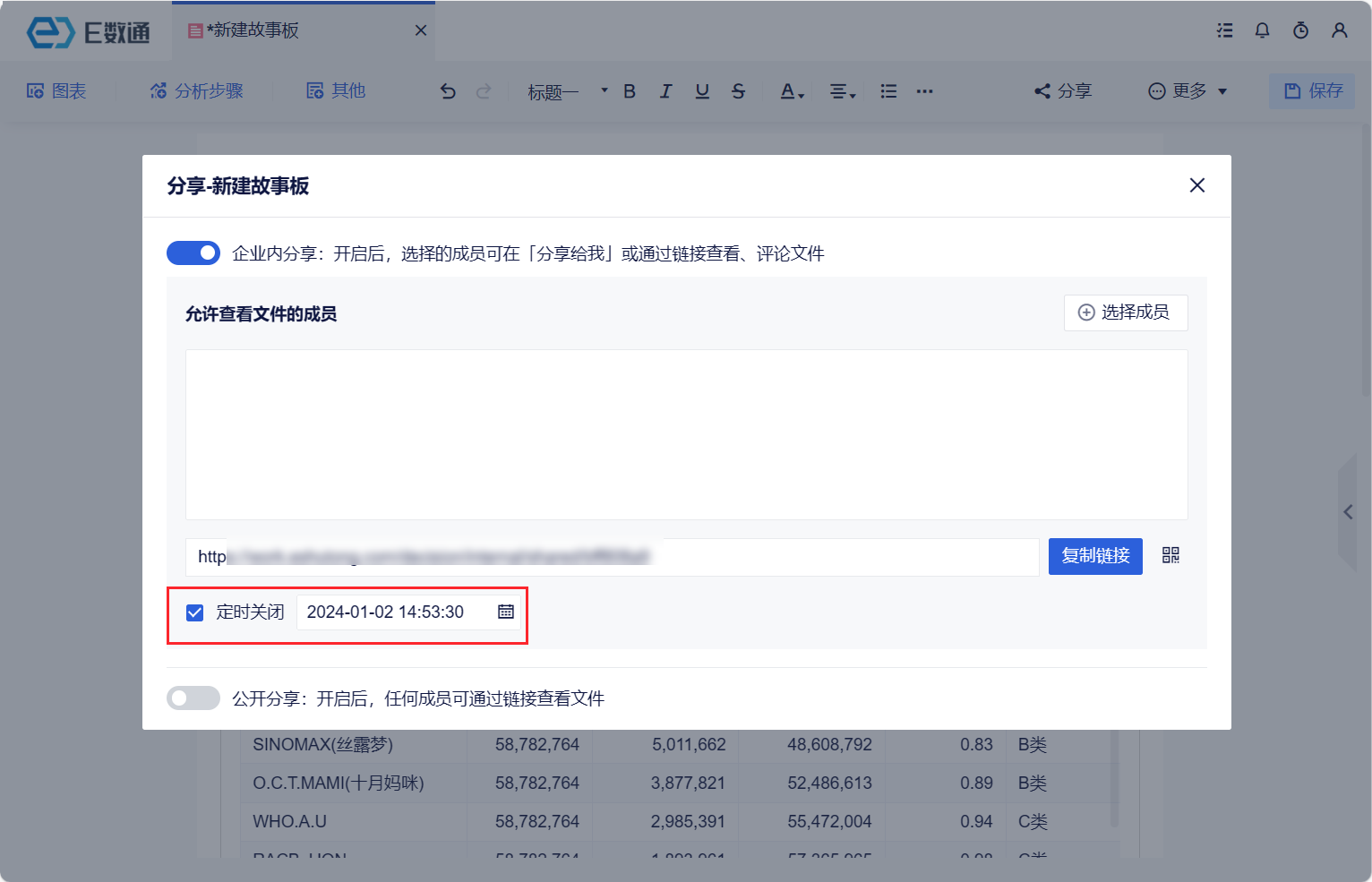Close the 分享-新建故事板 dialog
The height and width of the screenshot is (882, 1372).
1197,185
